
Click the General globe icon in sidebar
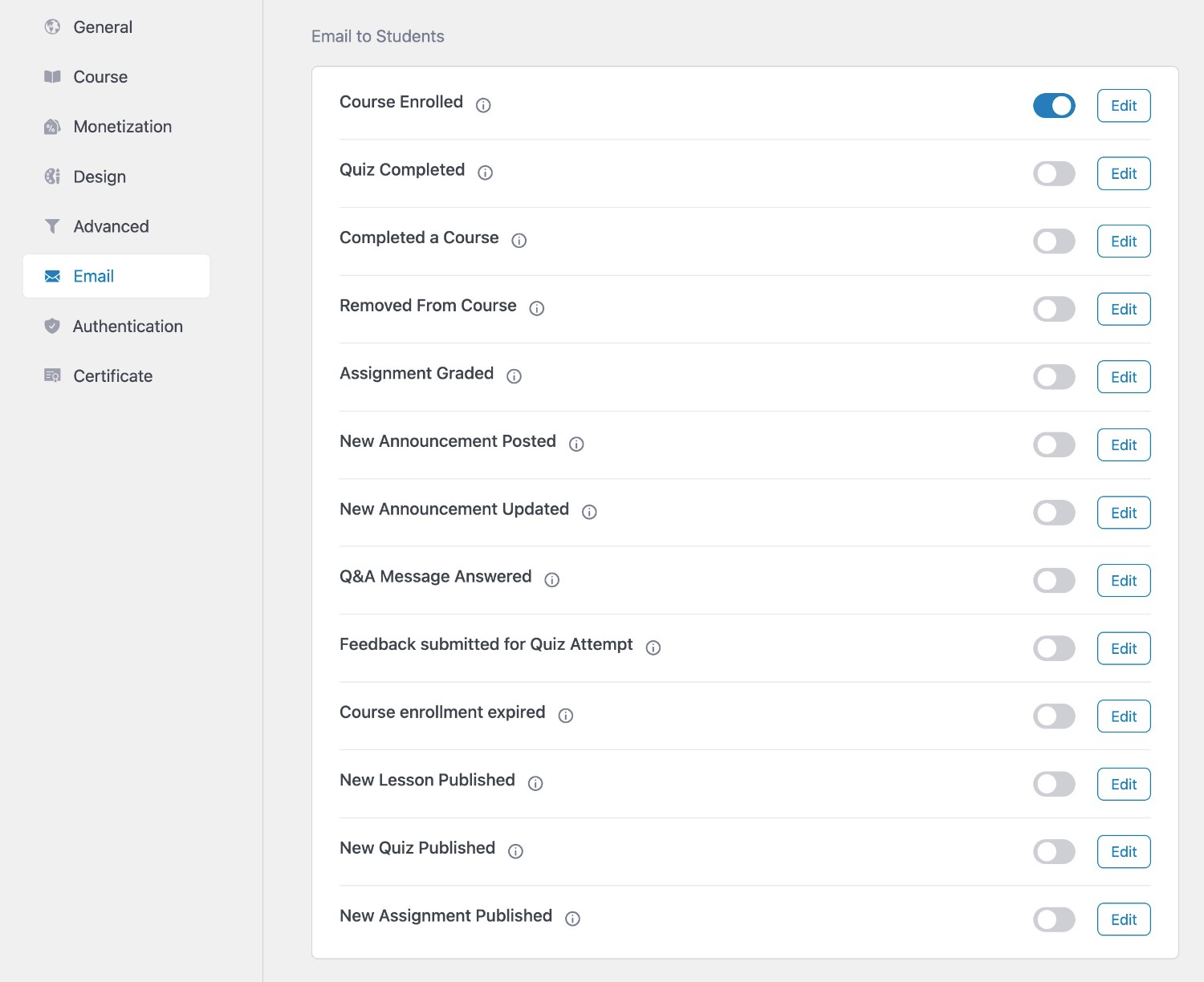(x=52, y=27)
